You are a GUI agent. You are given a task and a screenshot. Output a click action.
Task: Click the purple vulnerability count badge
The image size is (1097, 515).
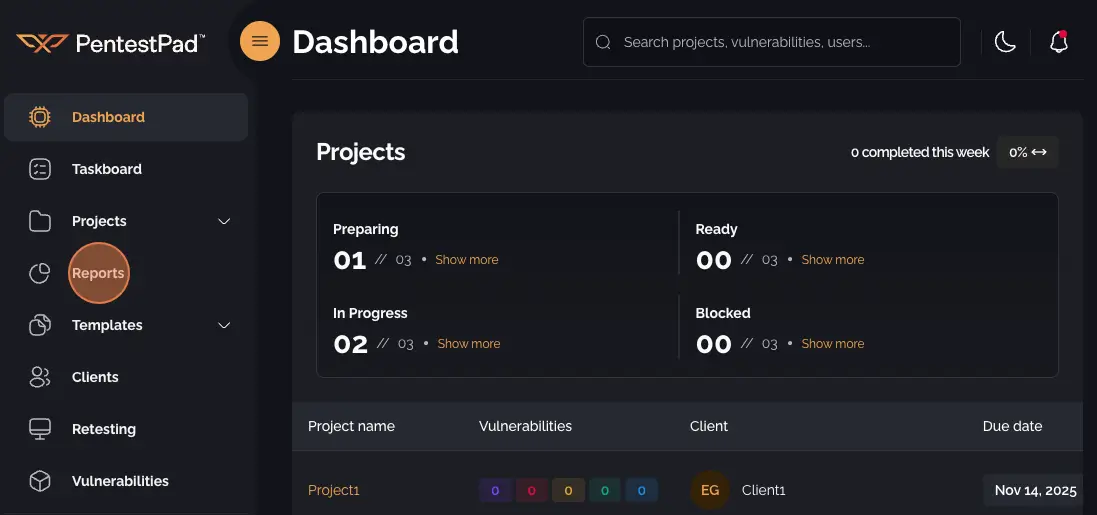[x=495, y=491]
